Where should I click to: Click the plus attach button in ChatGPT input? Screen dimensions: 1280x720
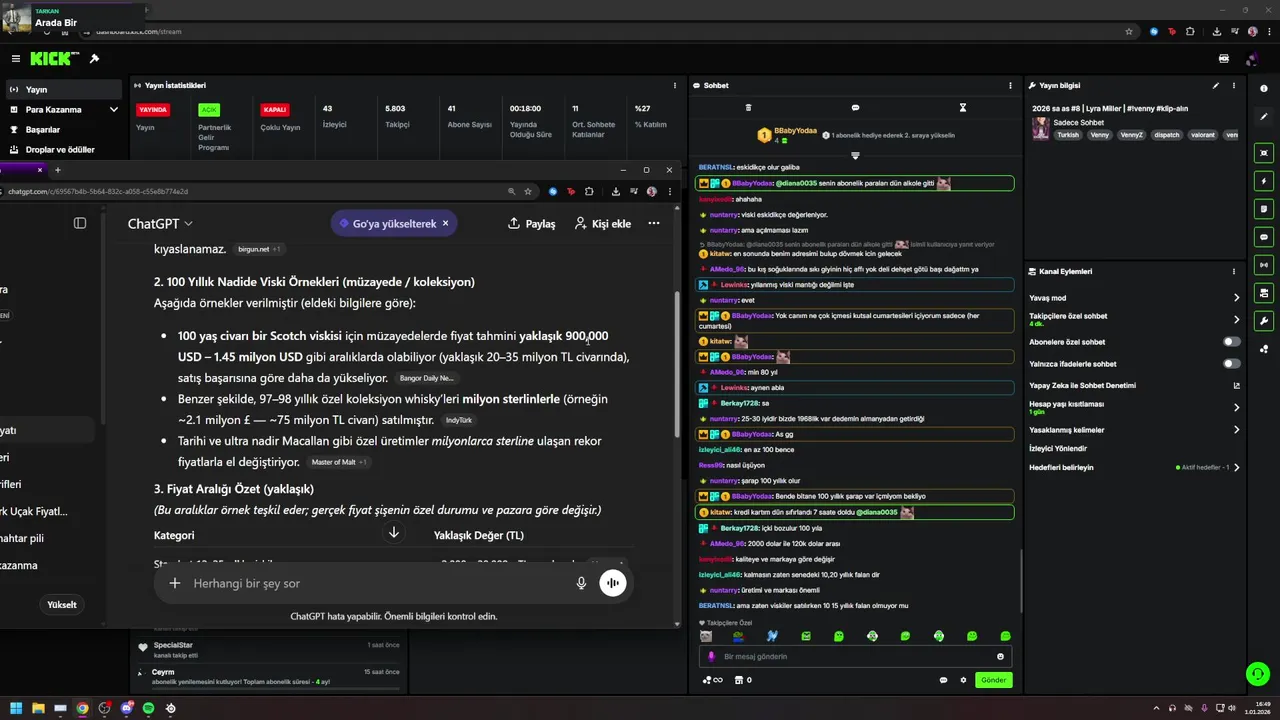coord(174,583)
